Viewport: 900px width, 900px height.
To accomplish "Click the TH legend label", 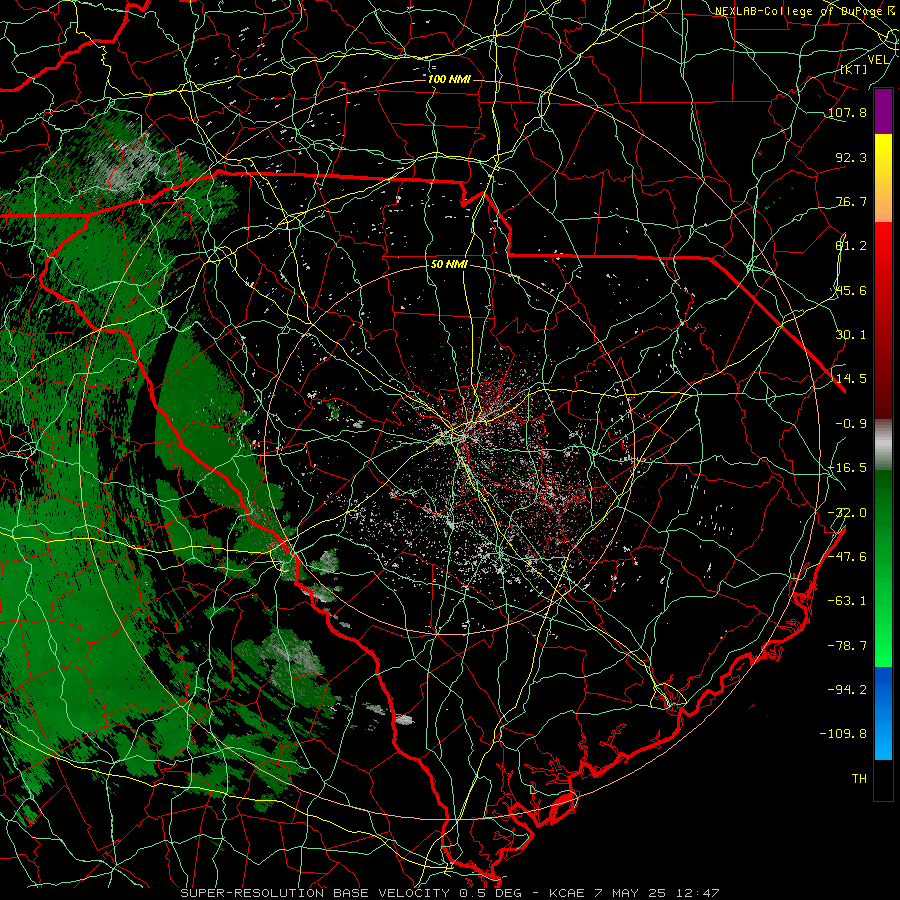I will [x=859, y=779].
